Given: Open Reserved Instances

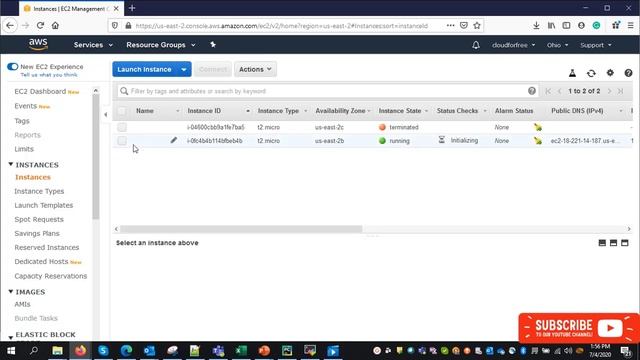Looking at the screenshot, I should [47, 247].
